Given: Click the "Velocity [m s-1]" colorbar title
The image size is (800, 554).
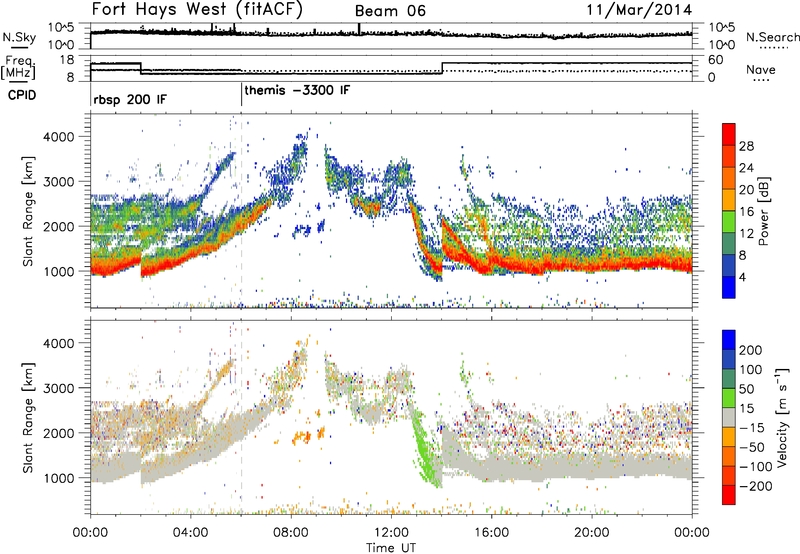Looking at the screenshot, I should pos(782,417).
